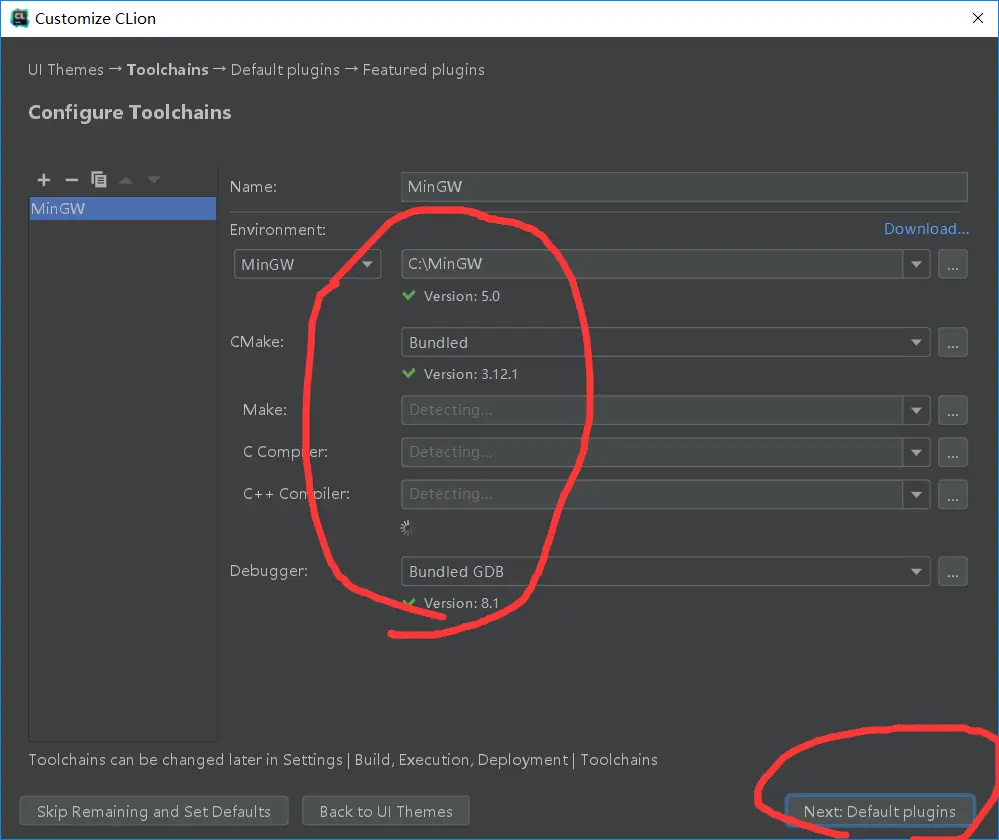Expand the Make dropdown arrow
This screenshot has width=999, height=840.
916,410
